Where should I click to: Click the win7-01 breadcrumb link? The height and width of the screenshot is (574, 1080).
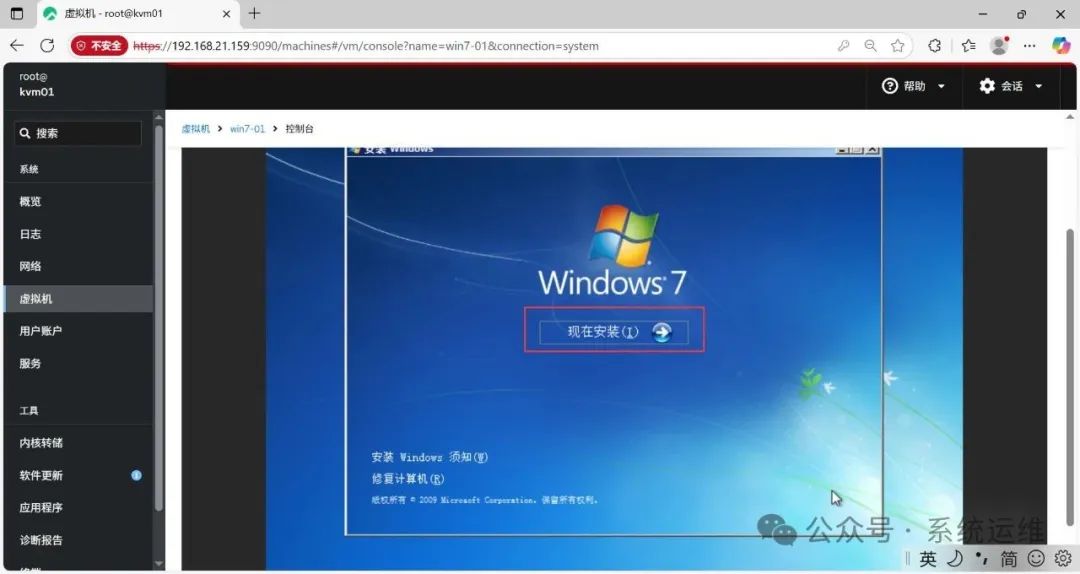pos(247,129)
